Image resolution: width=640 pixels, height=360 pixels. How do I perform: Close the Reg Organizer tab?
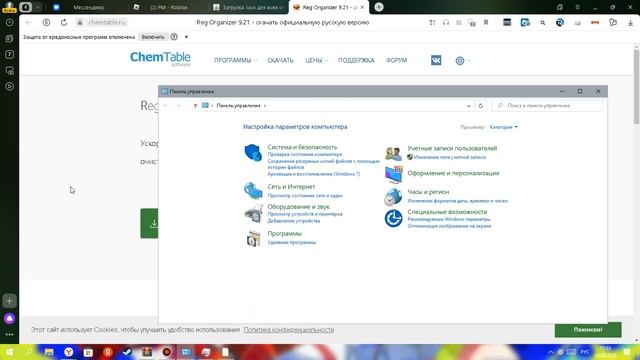(362, 7)
